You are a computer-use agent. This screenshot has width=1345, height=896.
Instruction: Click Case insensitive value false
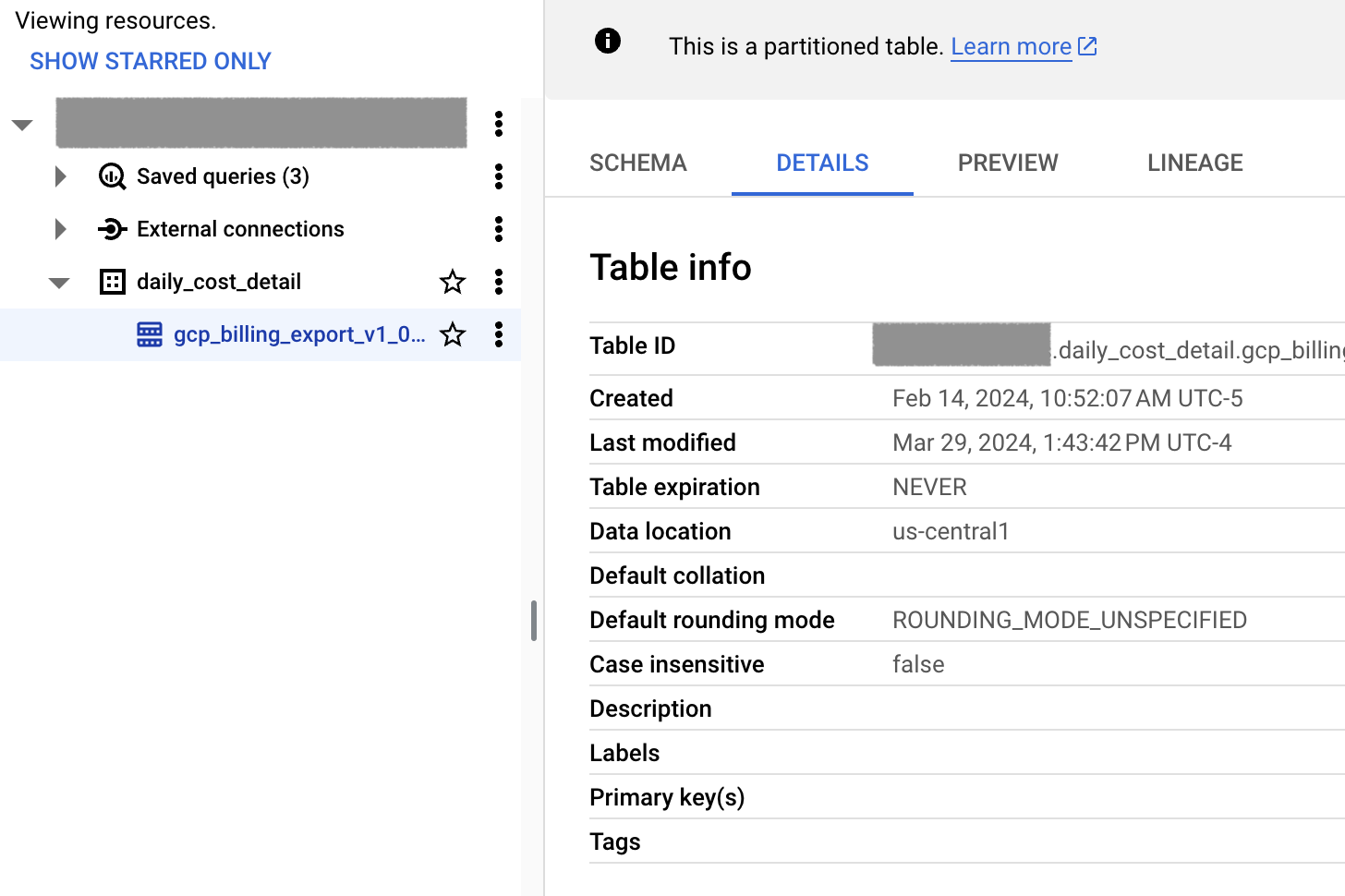click(918, 664)
